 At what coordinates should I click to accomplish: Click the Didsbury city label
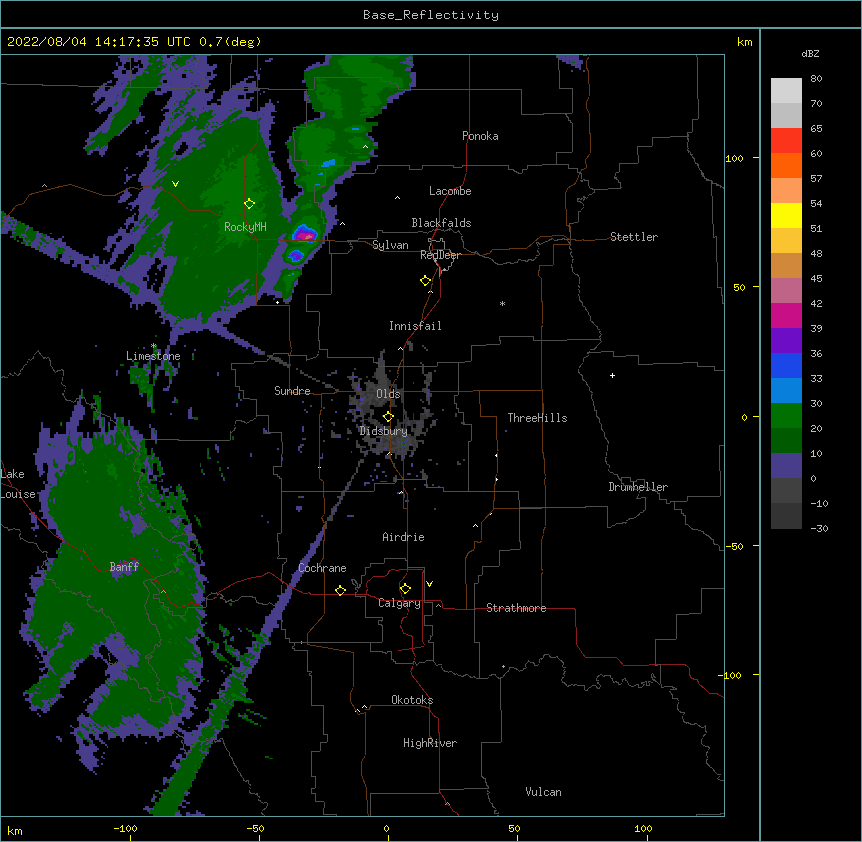click(x=383, y=431)
